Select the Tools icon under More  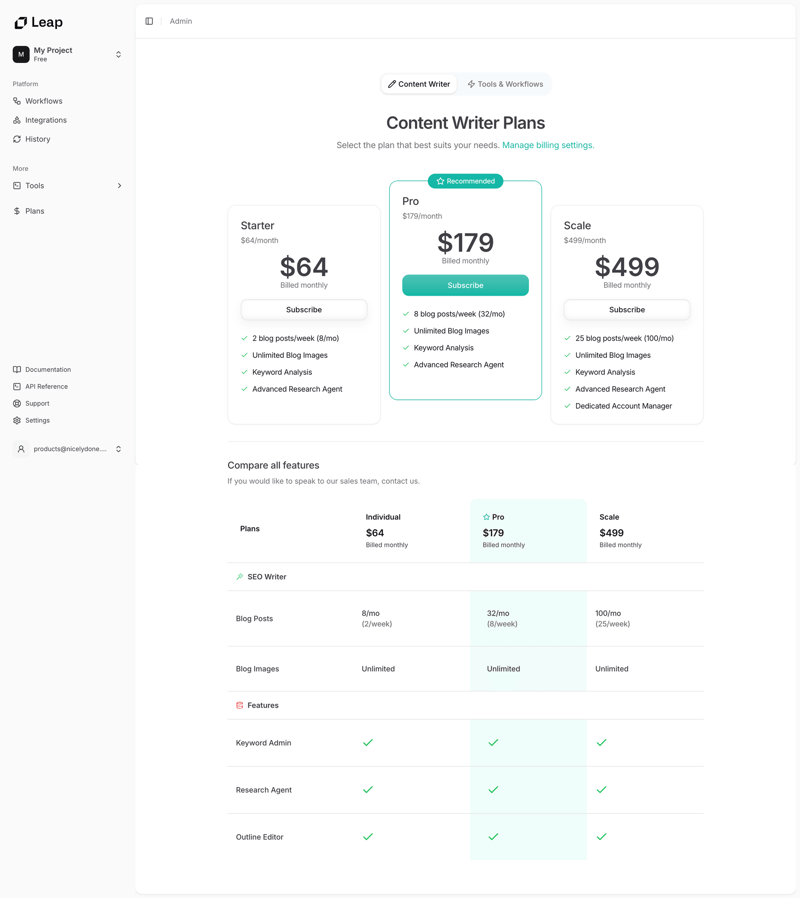(16, 185)
